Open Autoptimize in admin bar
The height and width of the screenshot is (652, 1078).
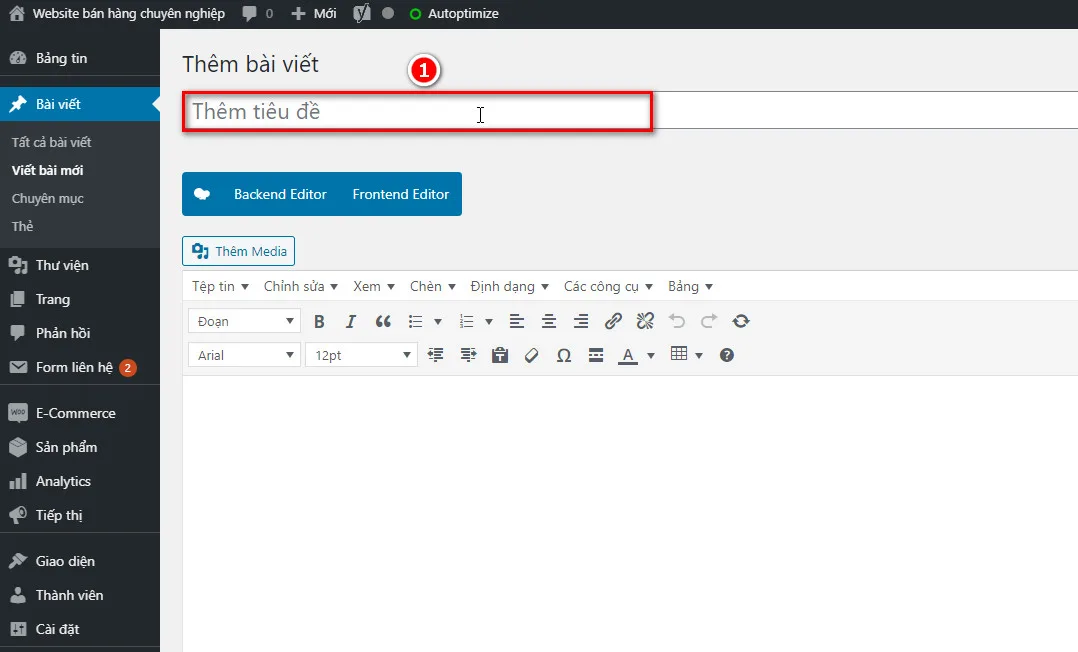tap(454, 13)
